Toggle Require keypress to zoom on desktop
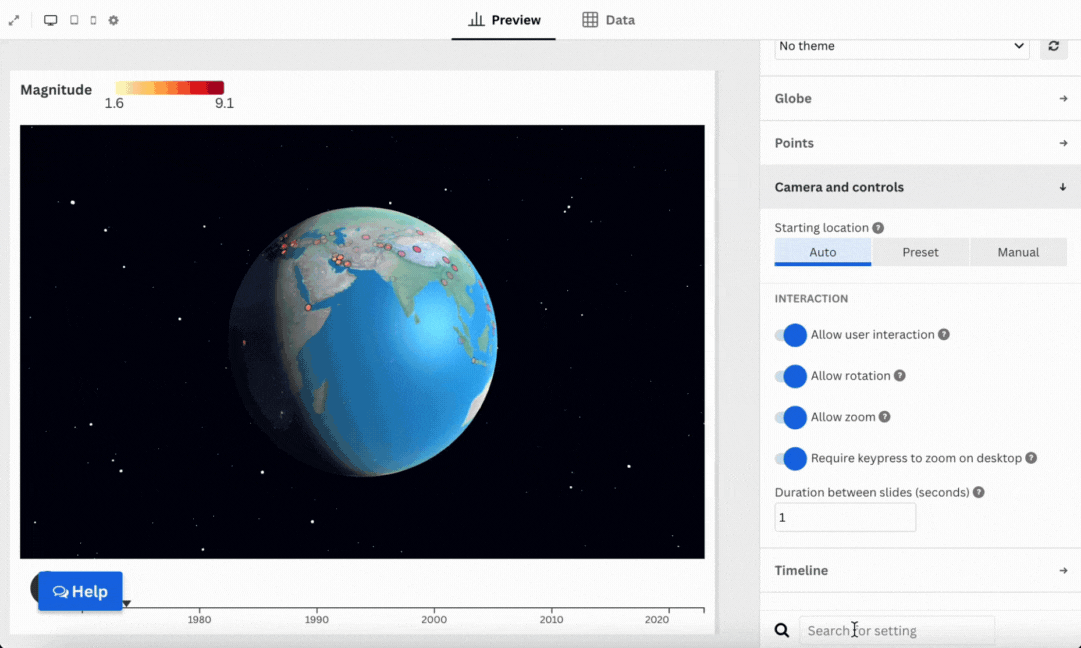The width and height of the screenshot is (1081, 648). (x=791, y=458)
